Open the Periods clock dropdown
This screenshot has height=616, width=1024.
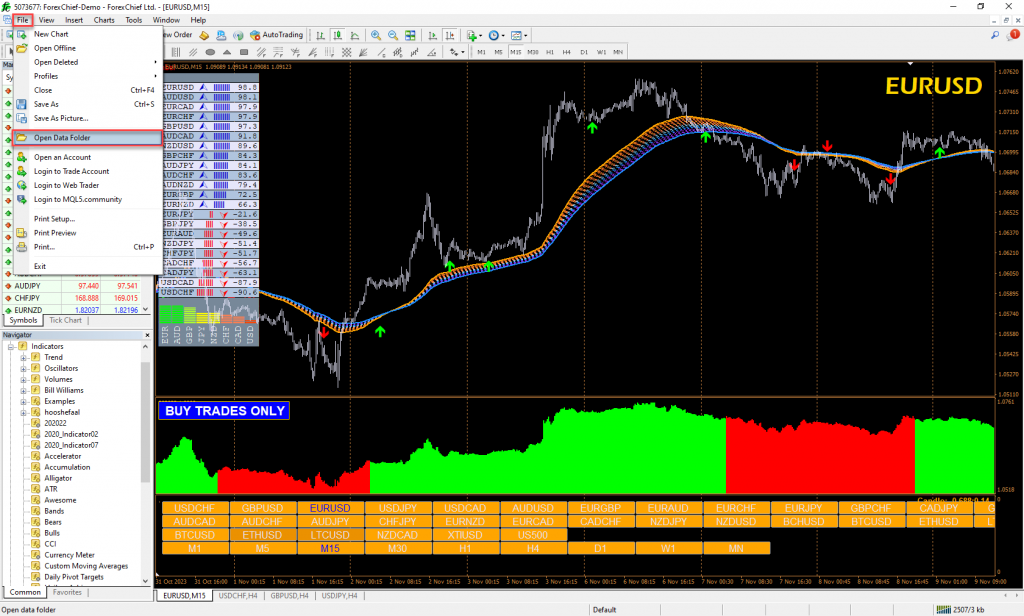click(496, 35)
